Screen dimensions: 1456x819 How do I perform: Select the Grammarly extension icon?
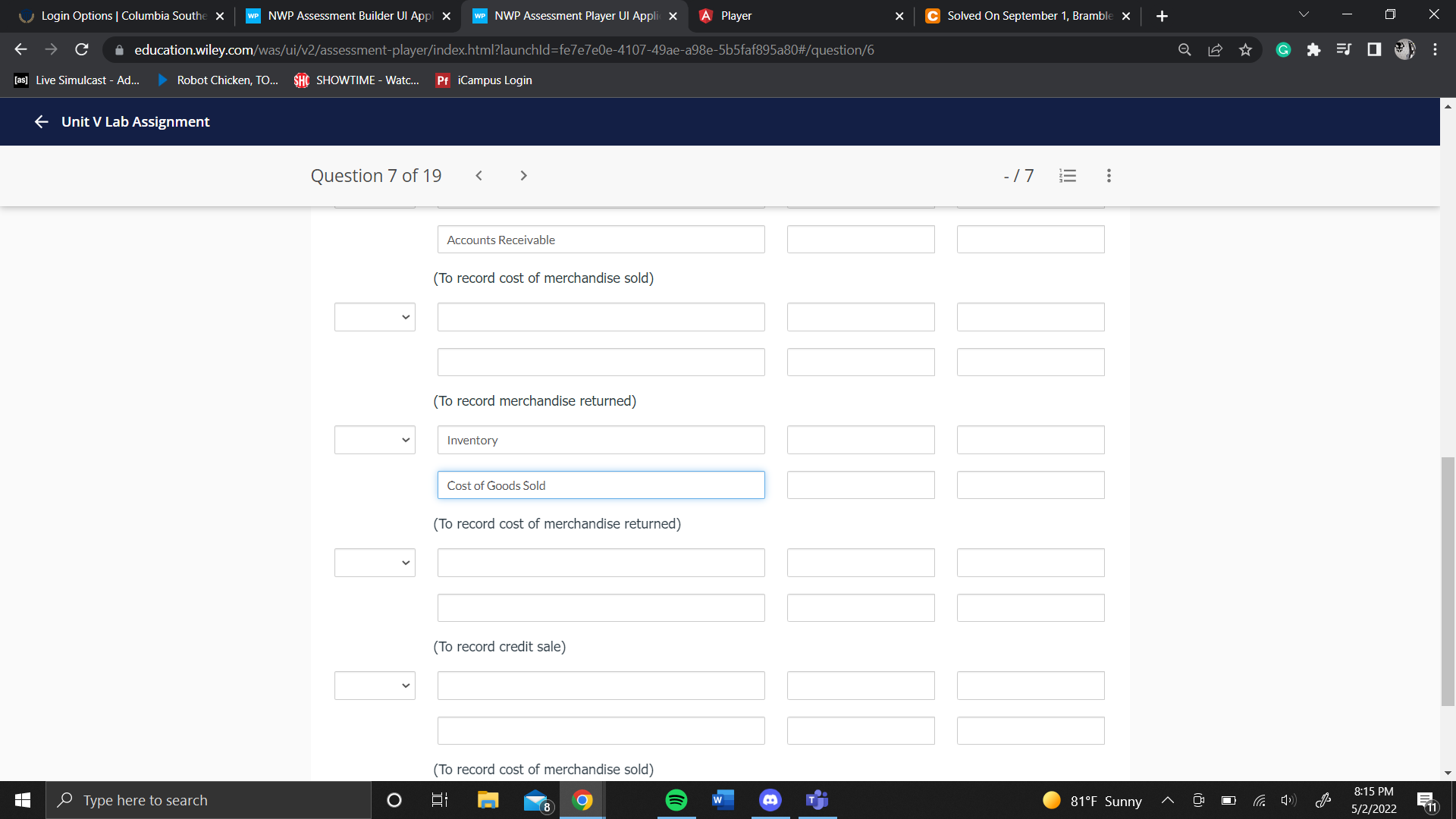[1283, 49]
